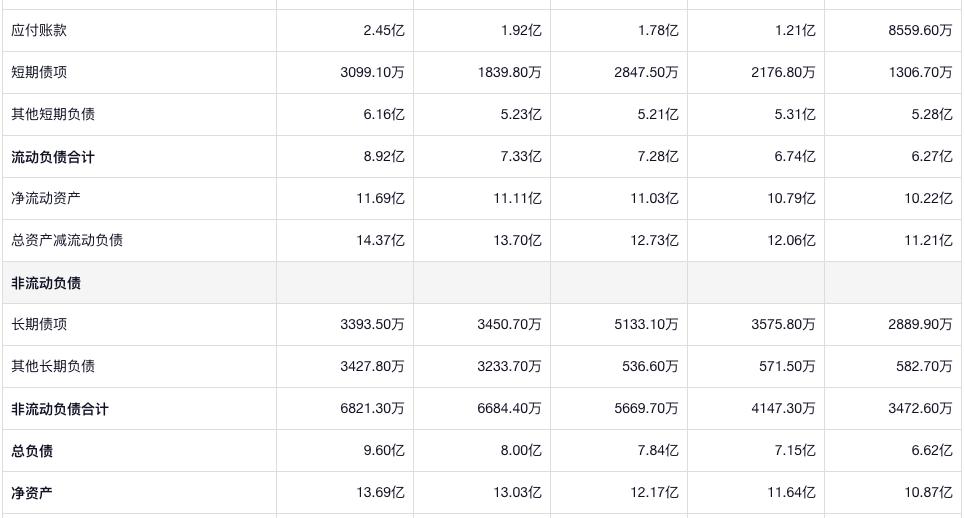Click the 应付账款 row label

tap(40, 31)
